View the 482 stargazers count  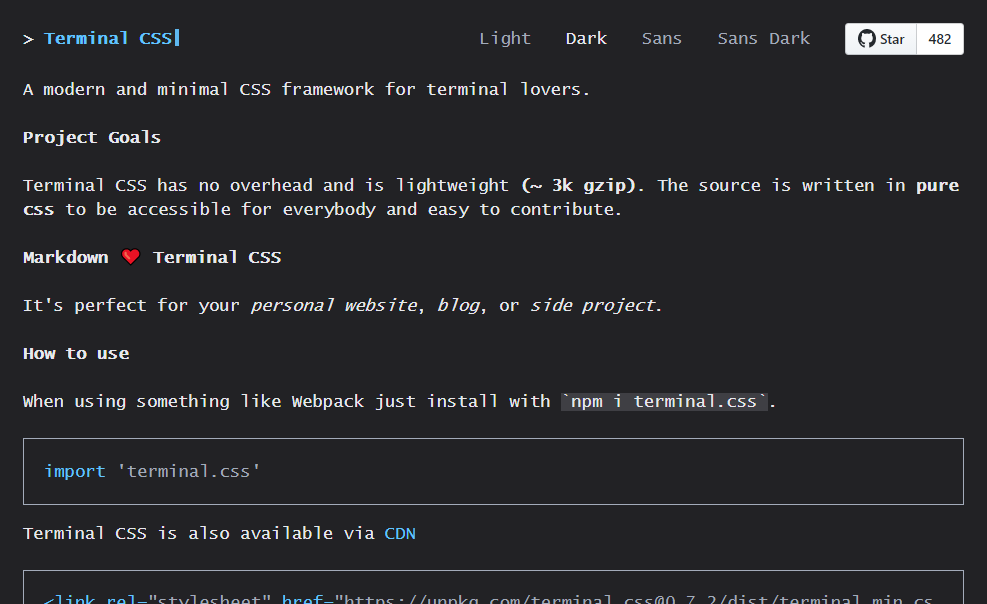click(940, 39)
